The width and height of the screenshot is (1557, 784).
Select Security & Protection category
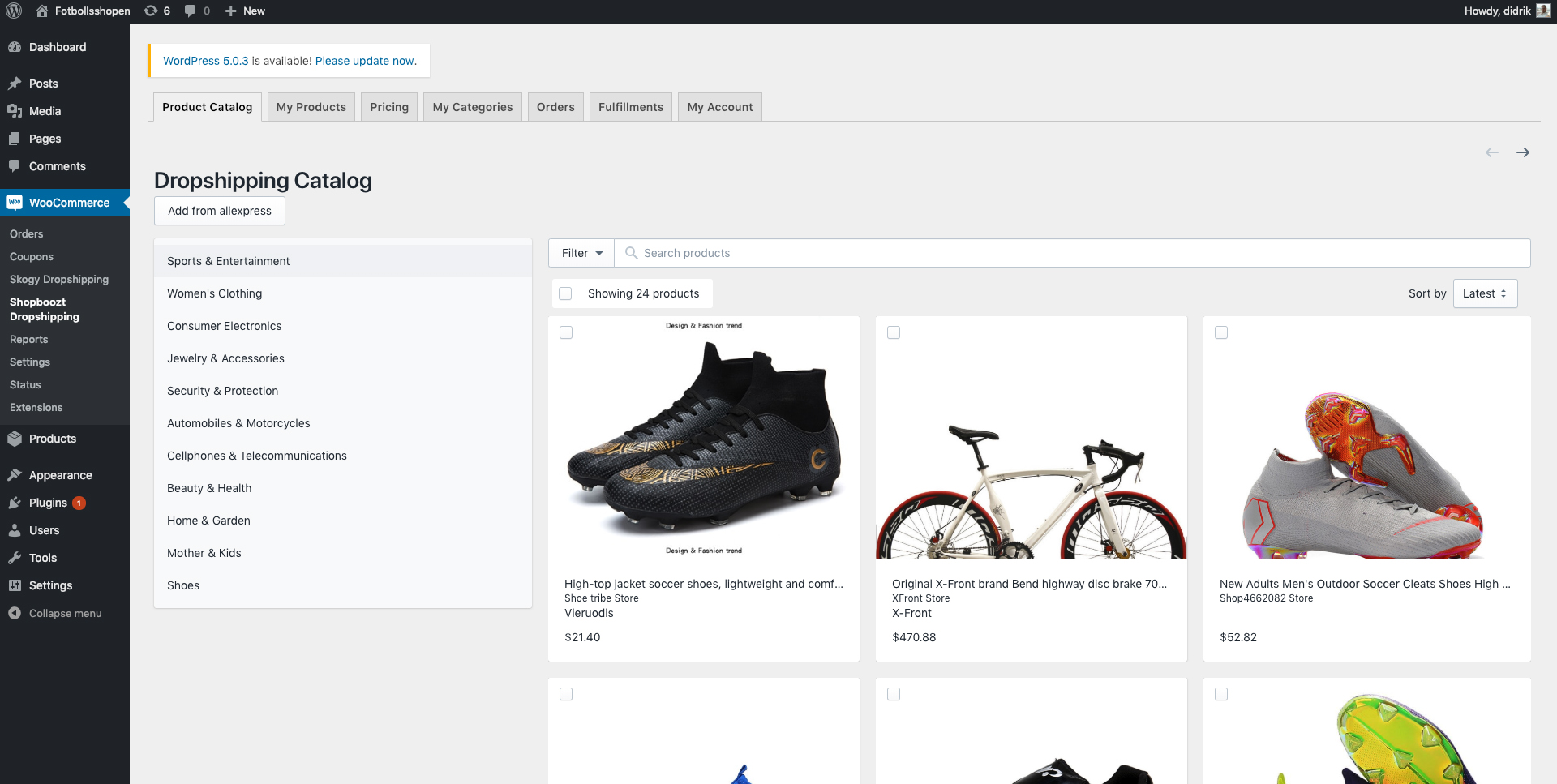pos(343,391)
